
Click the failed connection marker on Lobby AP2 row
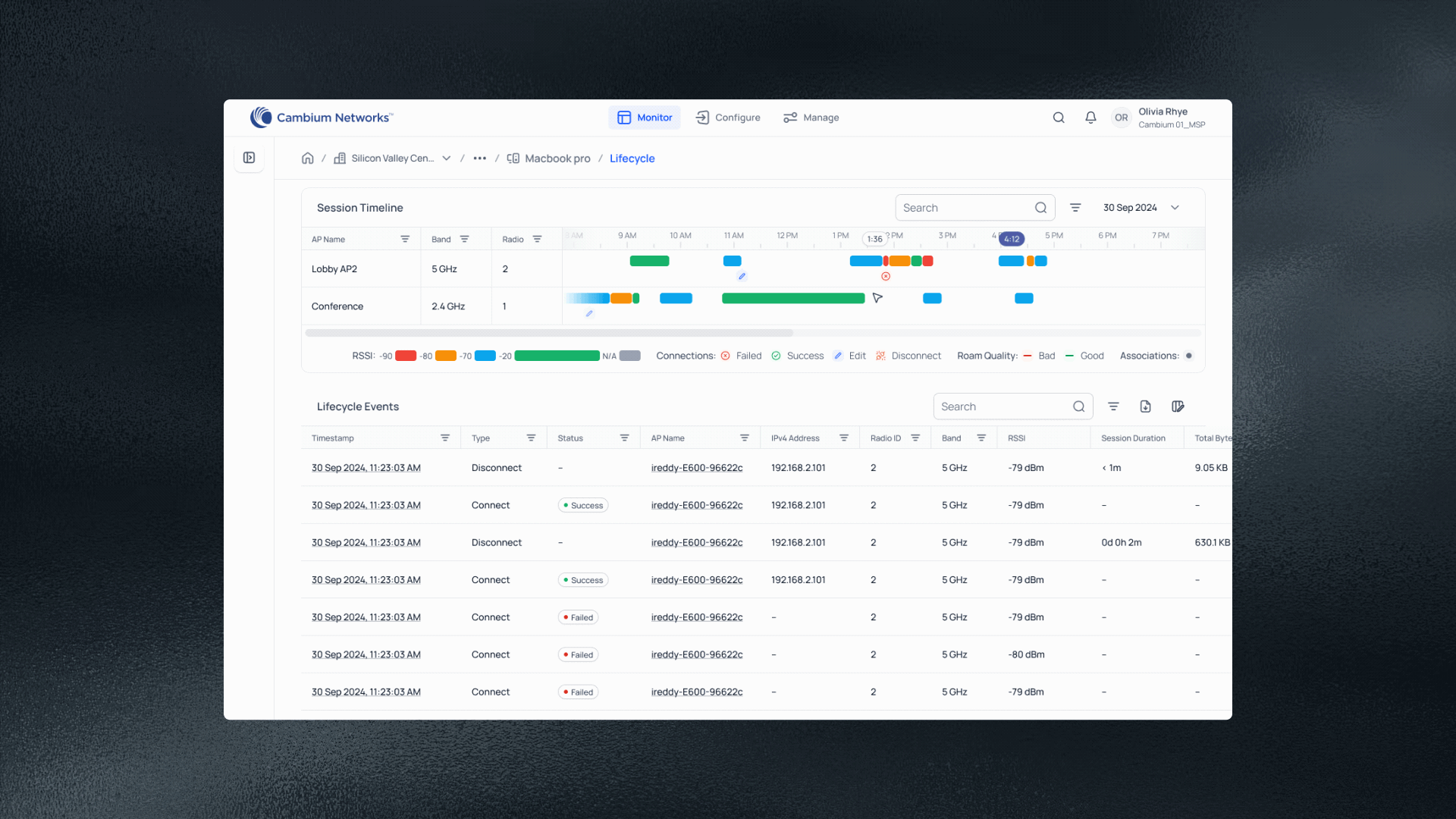click(x=886, y=276)
